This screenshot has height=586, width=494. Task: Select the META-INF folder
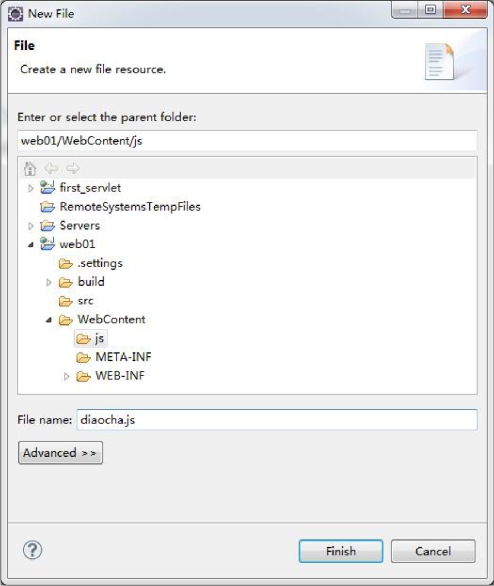114,357
